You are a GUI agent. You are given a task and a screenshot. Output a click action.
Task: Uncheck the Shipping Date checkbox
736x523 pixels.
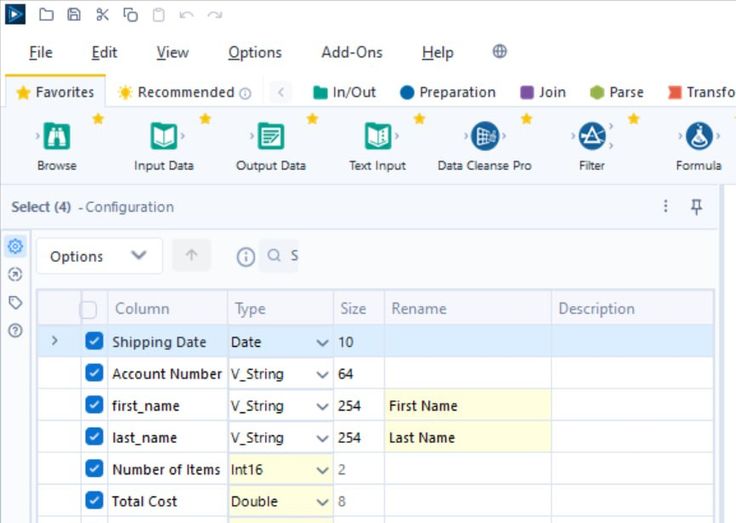[94, 341]
